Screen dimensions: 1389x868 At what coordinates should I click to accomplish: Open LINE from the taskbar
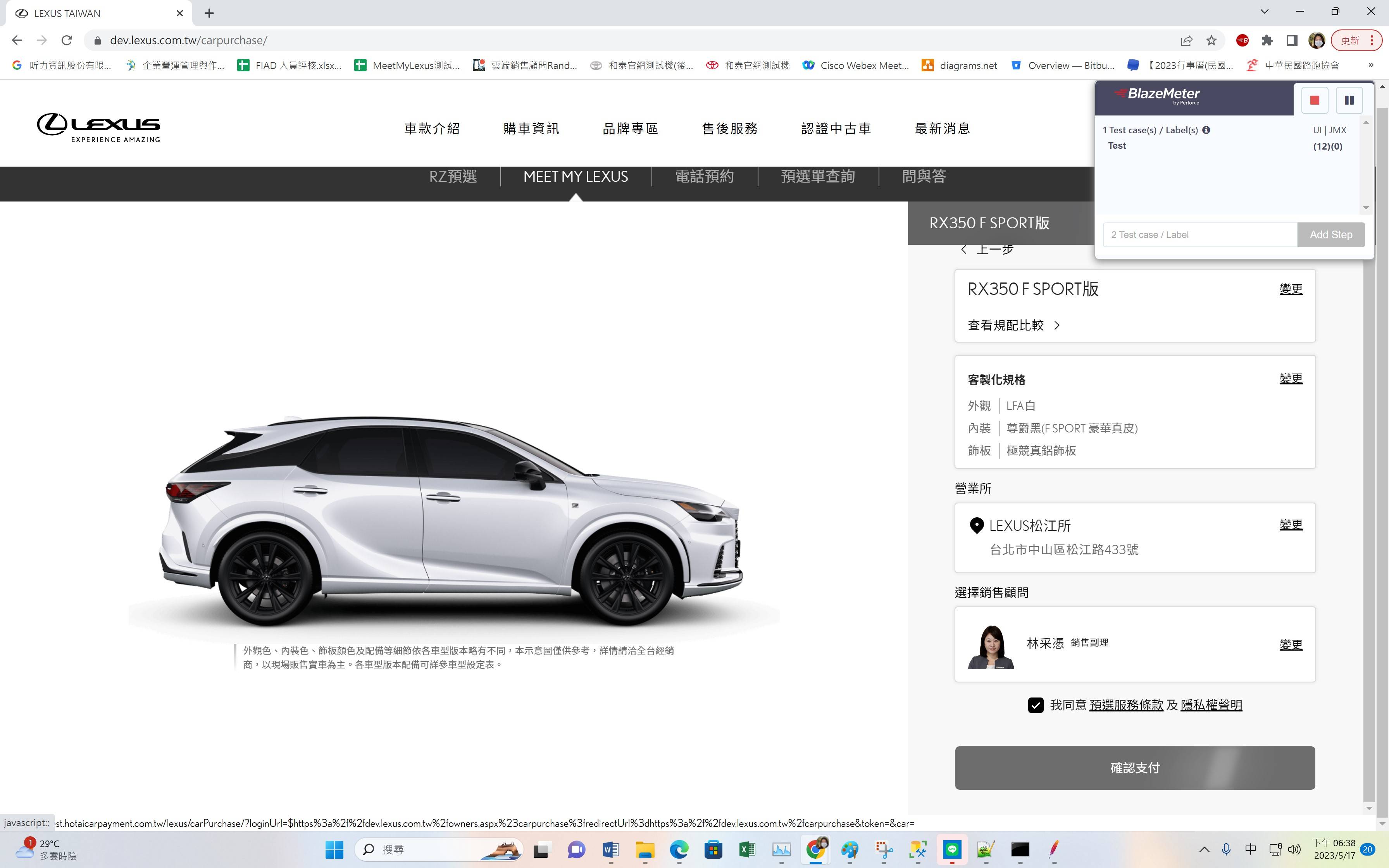952,850
